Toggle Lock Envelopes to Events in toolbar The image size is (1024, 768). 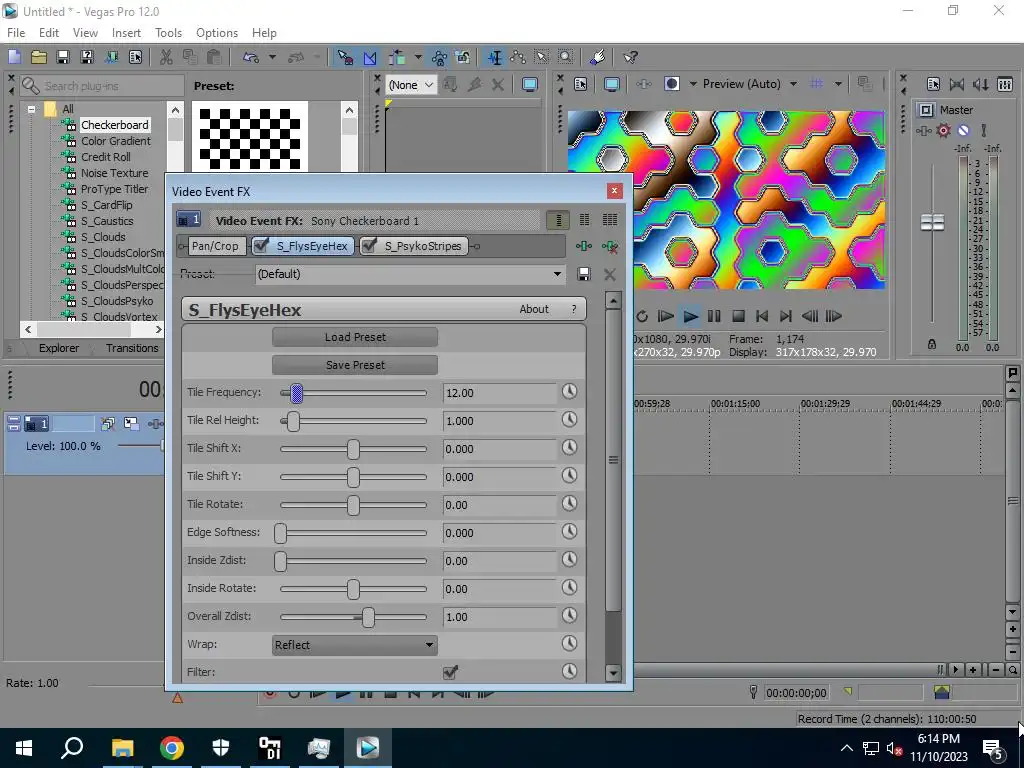[x=439, y=57]
